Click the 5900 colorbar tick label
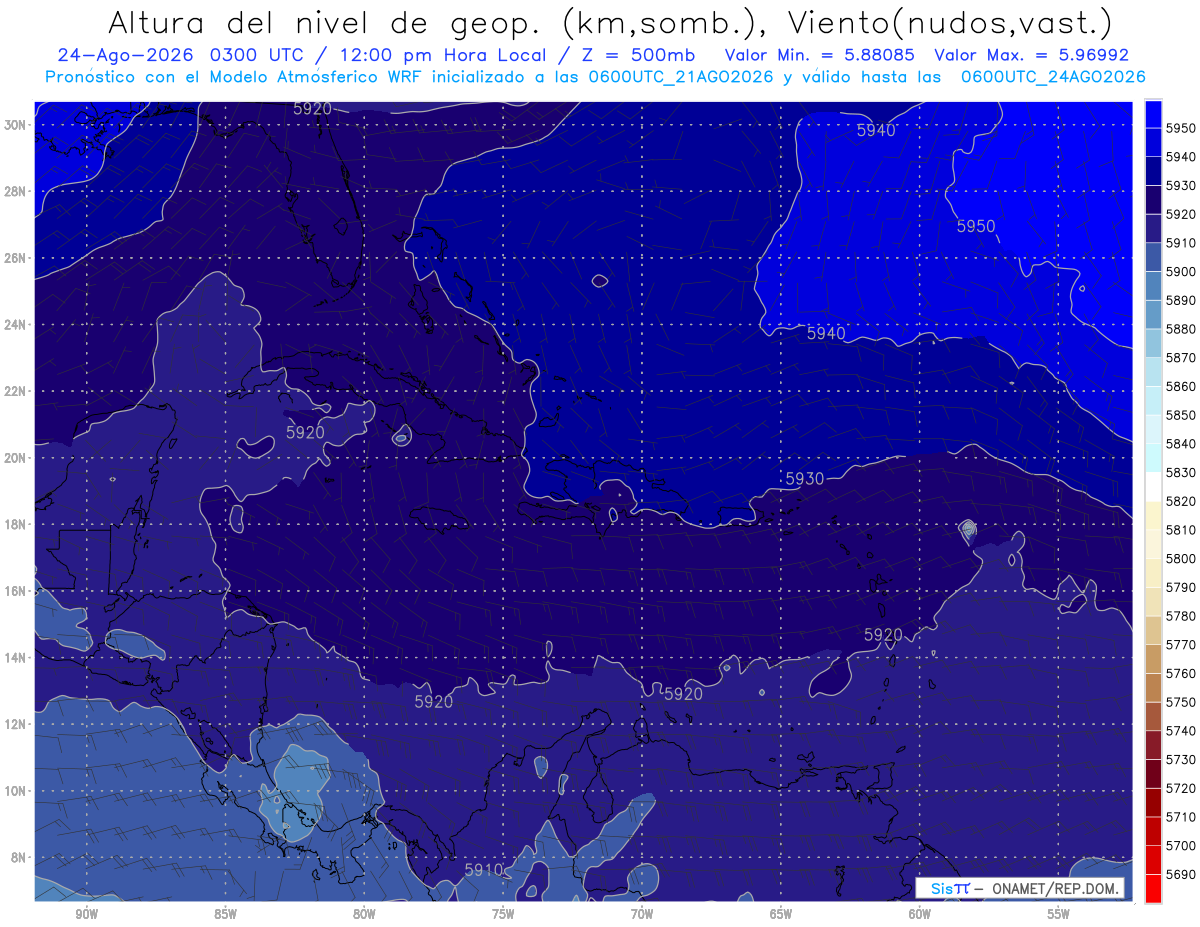The height and width of the screenshot is (927, 1200). [x=1181, y=272]
